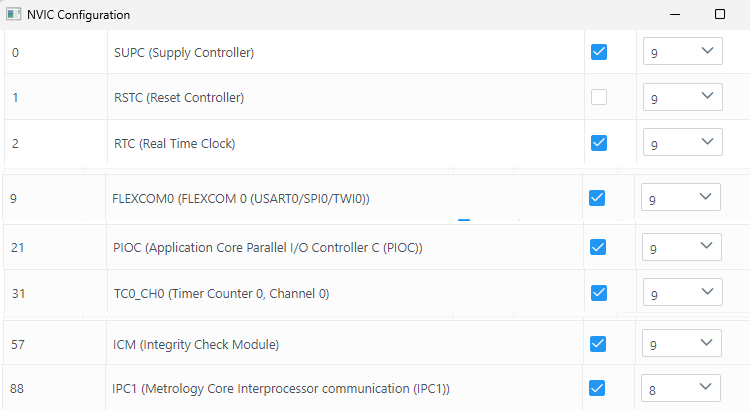Open the RTC priority dropdown
The height and width of the screenshot is (410, 750).
(682, 144)
